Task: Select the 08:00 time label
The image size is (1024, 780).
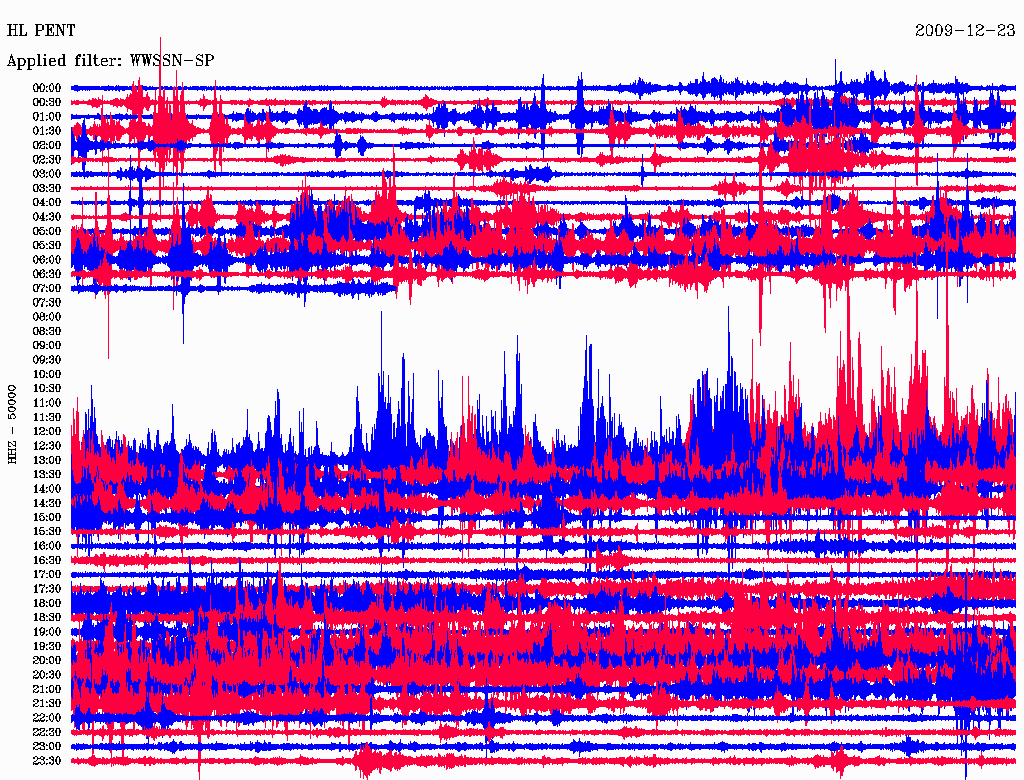Action: pos(47,317)
